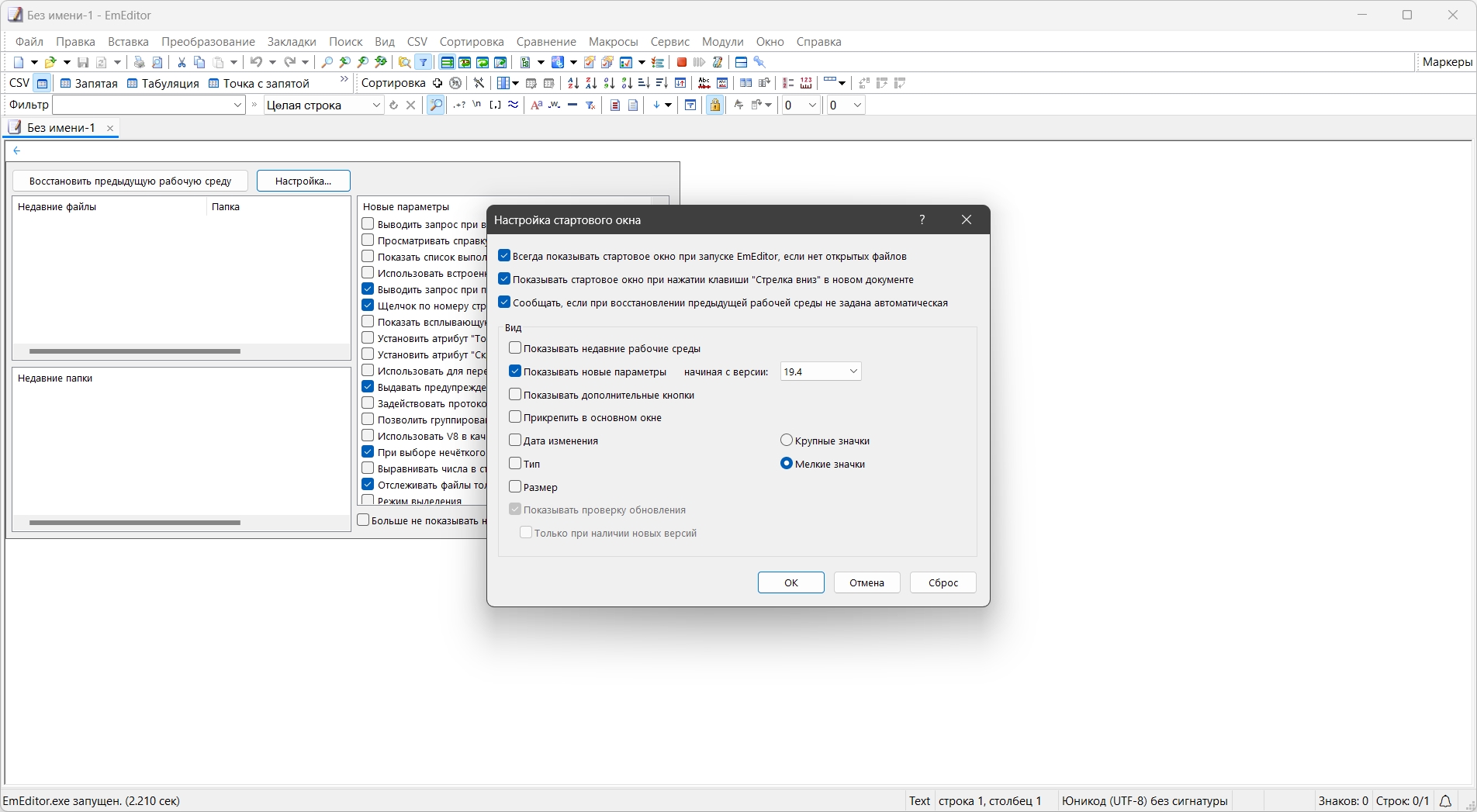Open the Файл menu
1477x812 pixels.
click(29, 42)
